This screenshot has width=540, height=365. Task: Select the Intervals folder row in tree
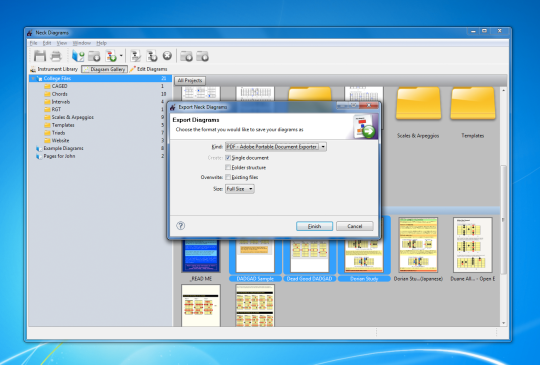click(100, 102)
